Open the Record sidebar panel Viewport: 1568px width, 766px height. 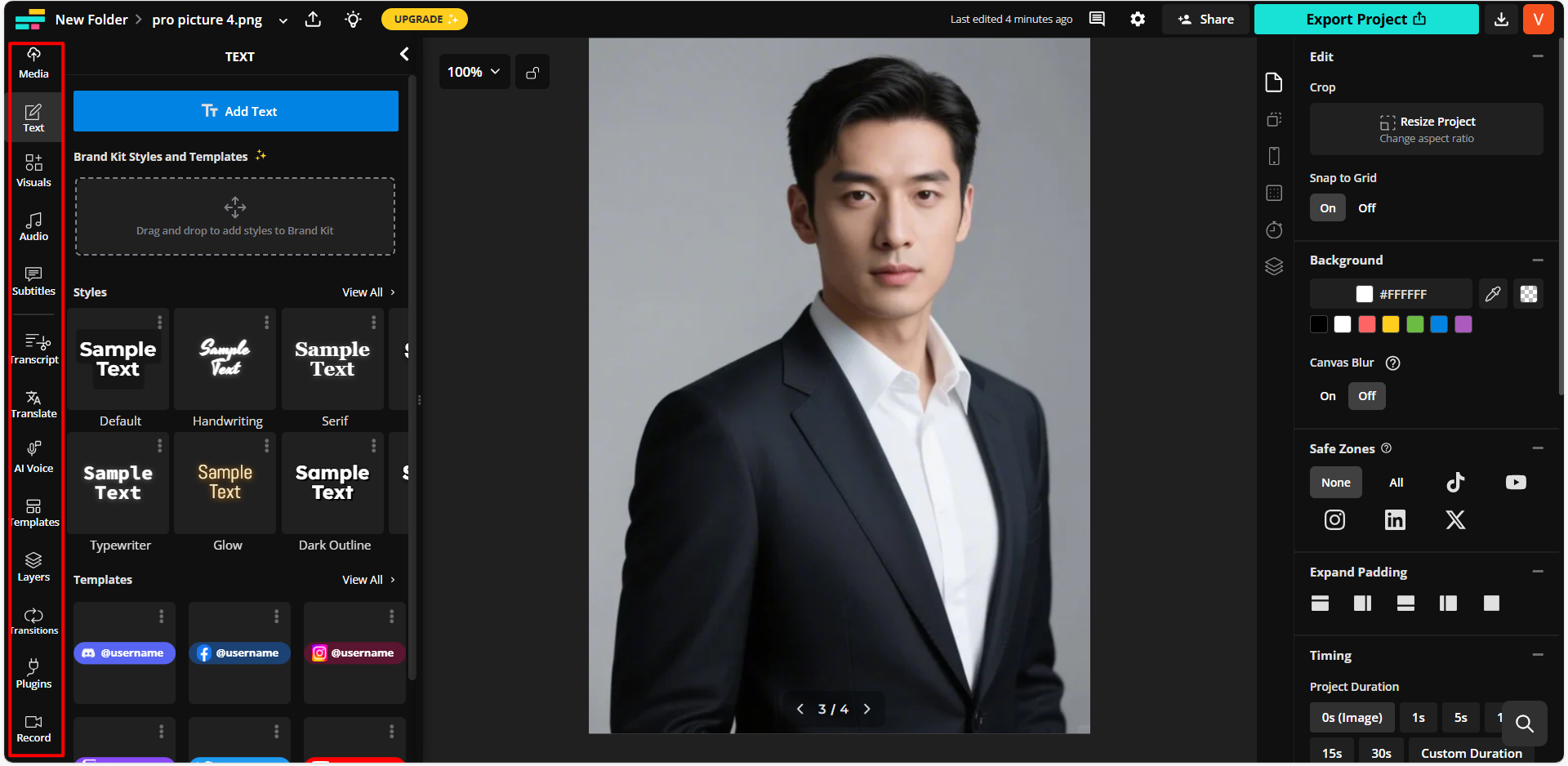(x=33, y=728)
